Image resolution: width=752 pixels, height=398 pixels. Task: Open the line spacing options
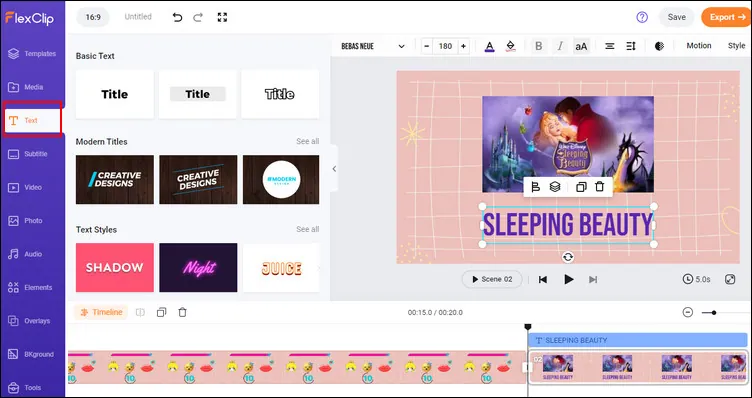pyautogui.click(x=631, y=46)
